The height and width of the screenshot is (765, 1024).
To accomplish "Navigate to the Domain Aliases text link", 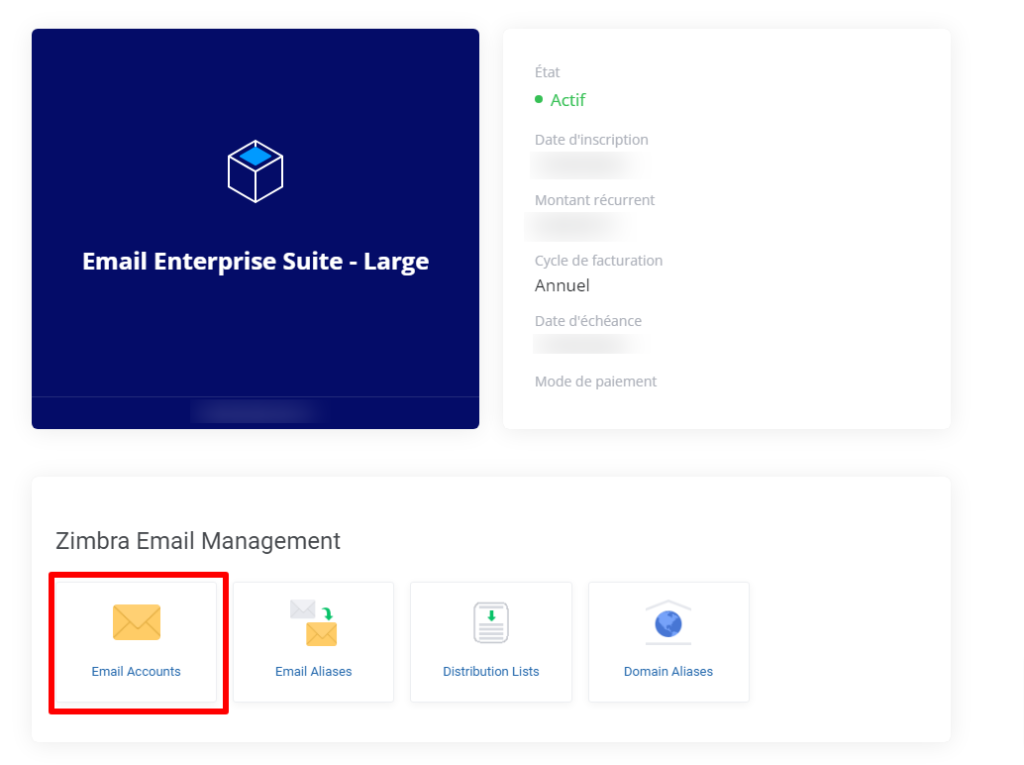I will pyautogui.click(x=668, y=672).
